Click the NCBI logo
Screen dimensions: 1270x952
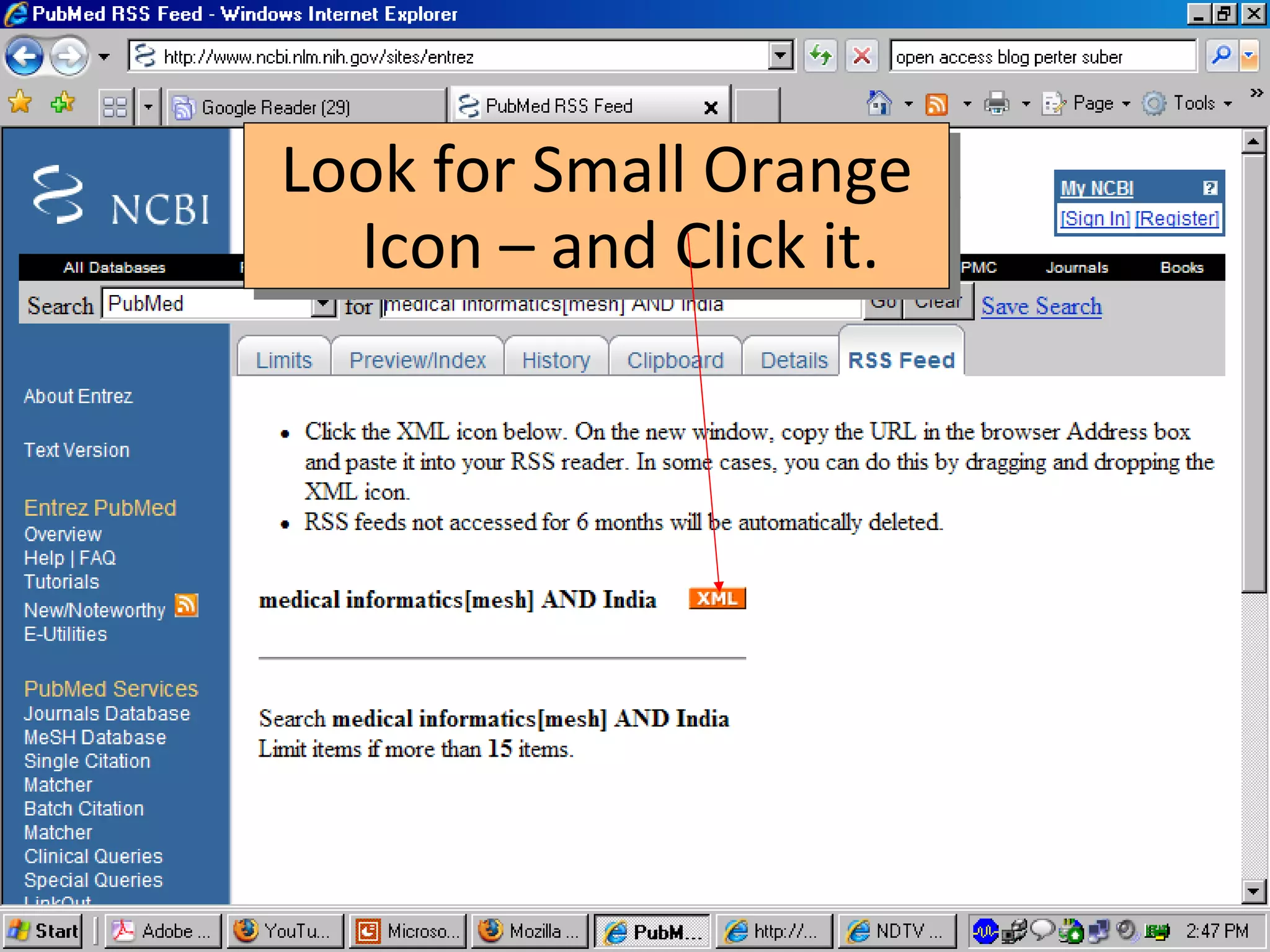[x=122, y=196]
